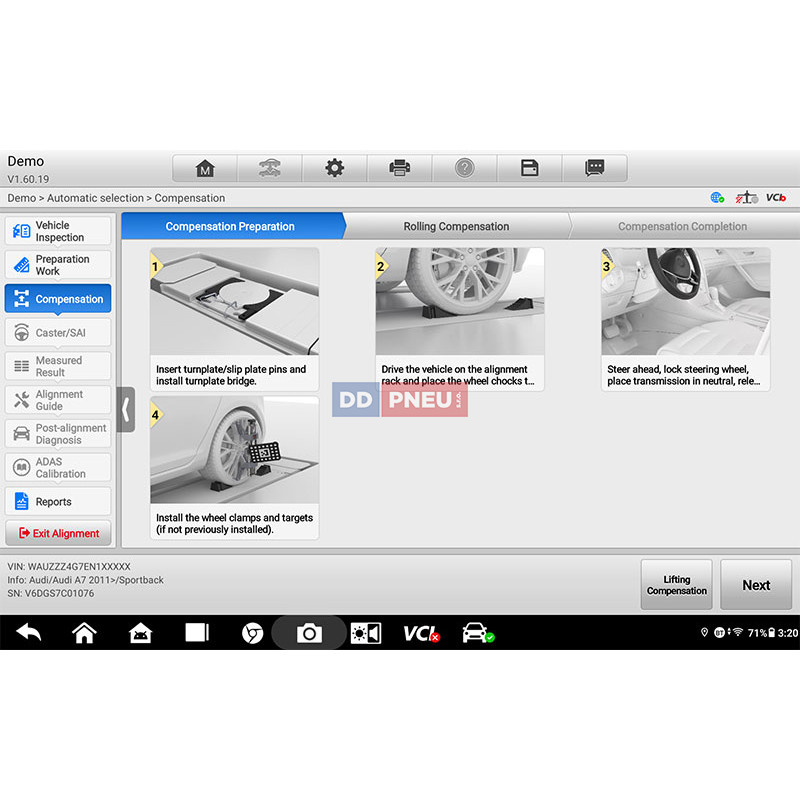
Task: Click the printer icon
Action: (x=400, y=168)
